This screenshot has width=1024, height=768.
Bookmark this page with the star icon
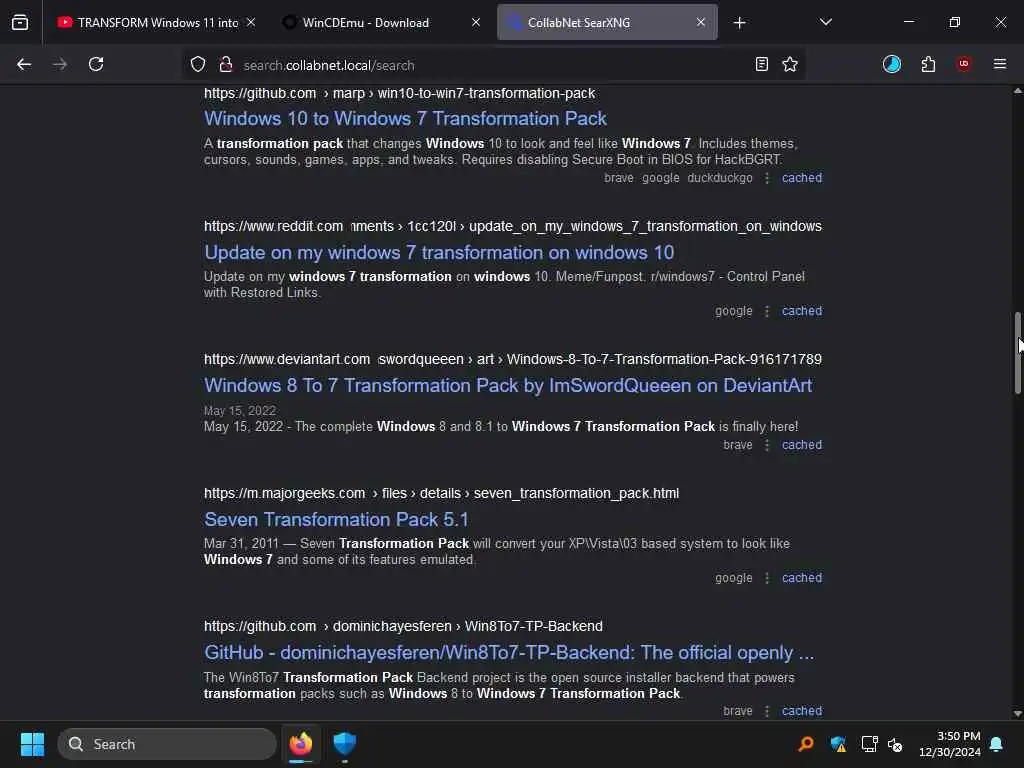pyautogui.click(x=790, y=64)
